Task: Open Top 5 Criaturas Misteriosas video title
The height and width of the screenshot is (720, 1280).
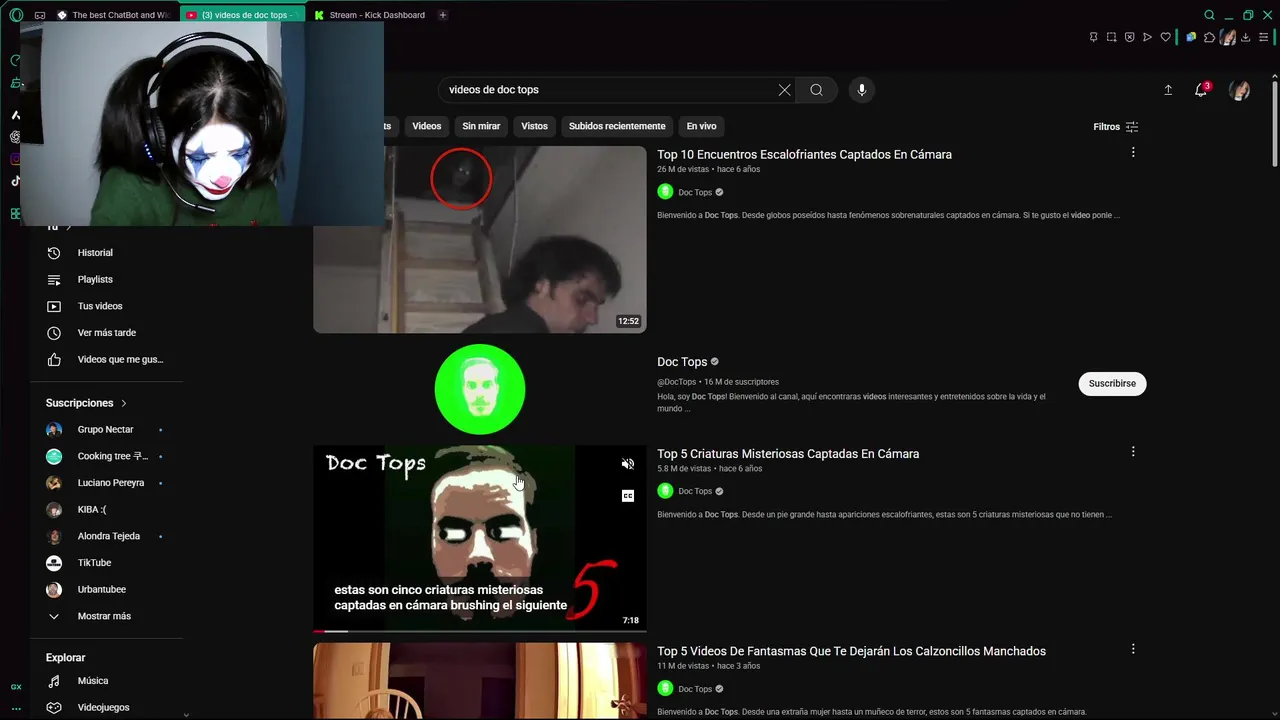Action: (788, 454)
